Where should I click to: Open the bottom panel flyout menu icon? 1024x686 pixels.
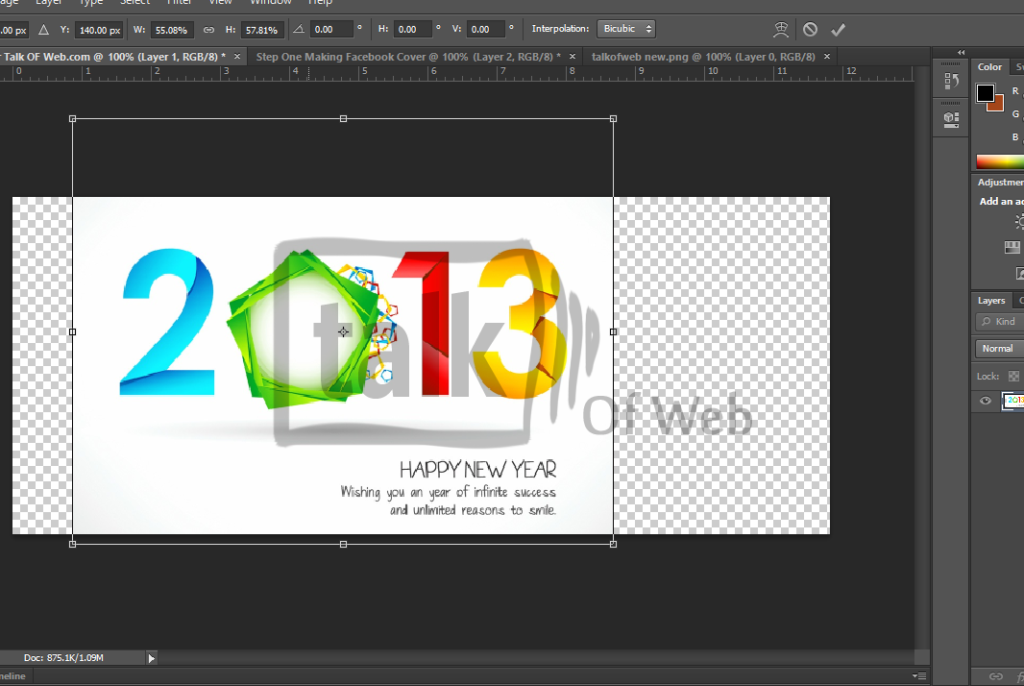tap(920, 676)
